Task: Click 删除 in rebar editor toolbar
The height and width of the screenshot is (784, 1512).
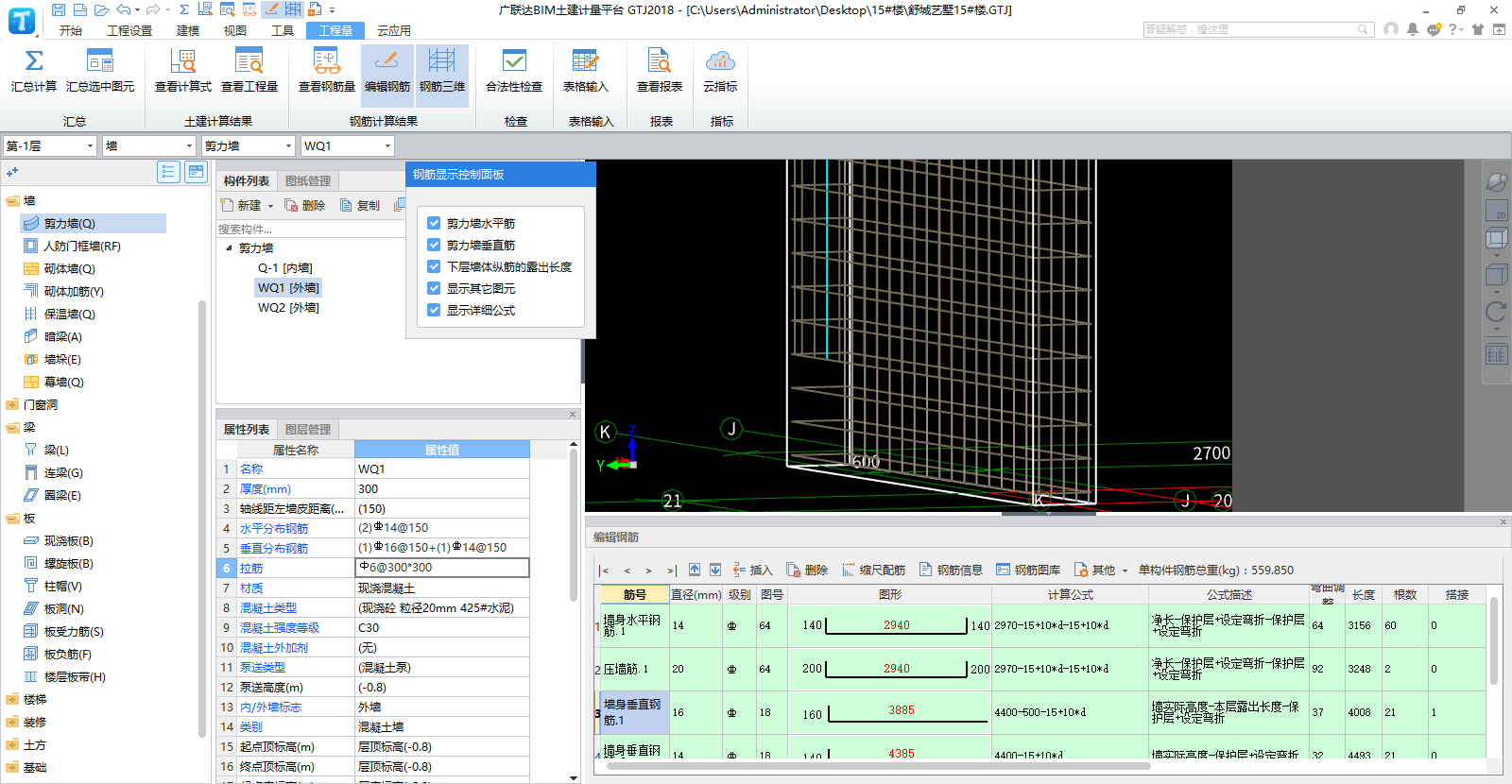Action: (808, 570)
